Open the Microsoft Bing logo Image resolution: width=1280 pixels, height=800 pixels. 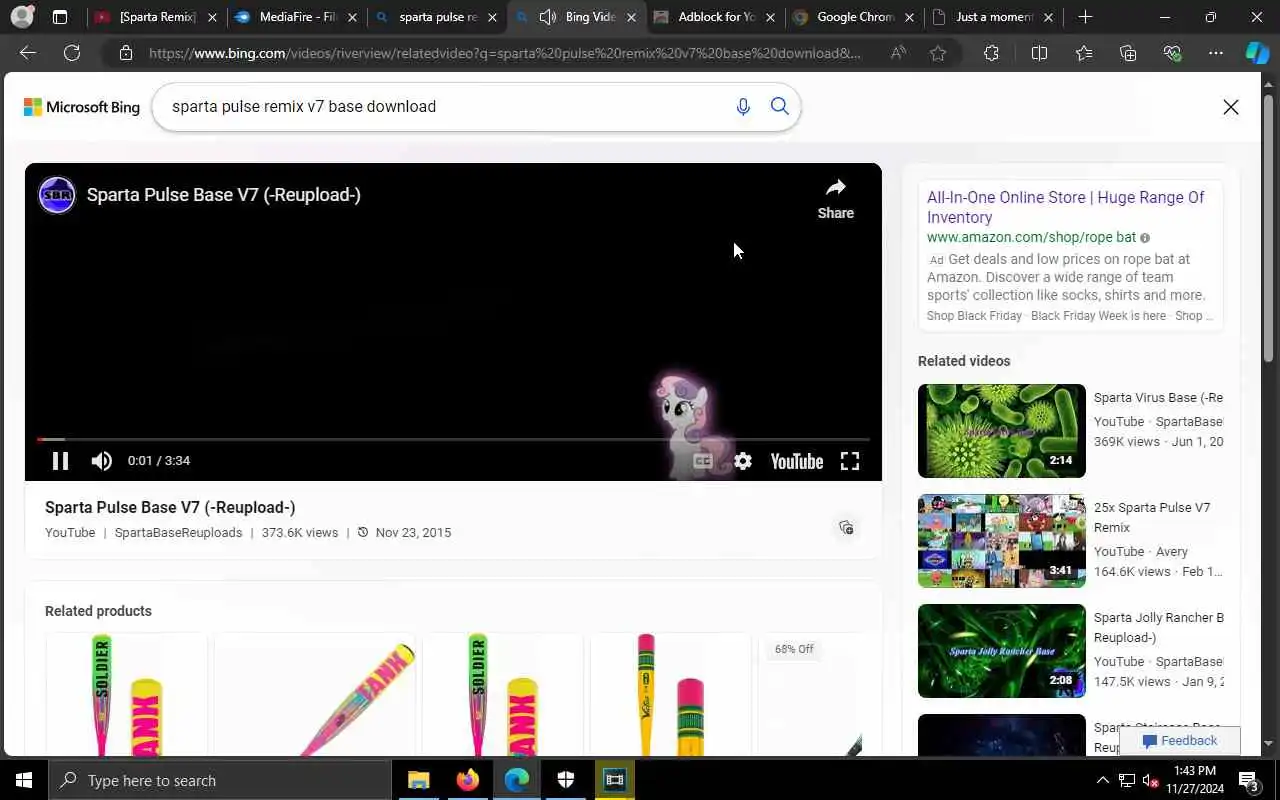(x=82, y=107)
